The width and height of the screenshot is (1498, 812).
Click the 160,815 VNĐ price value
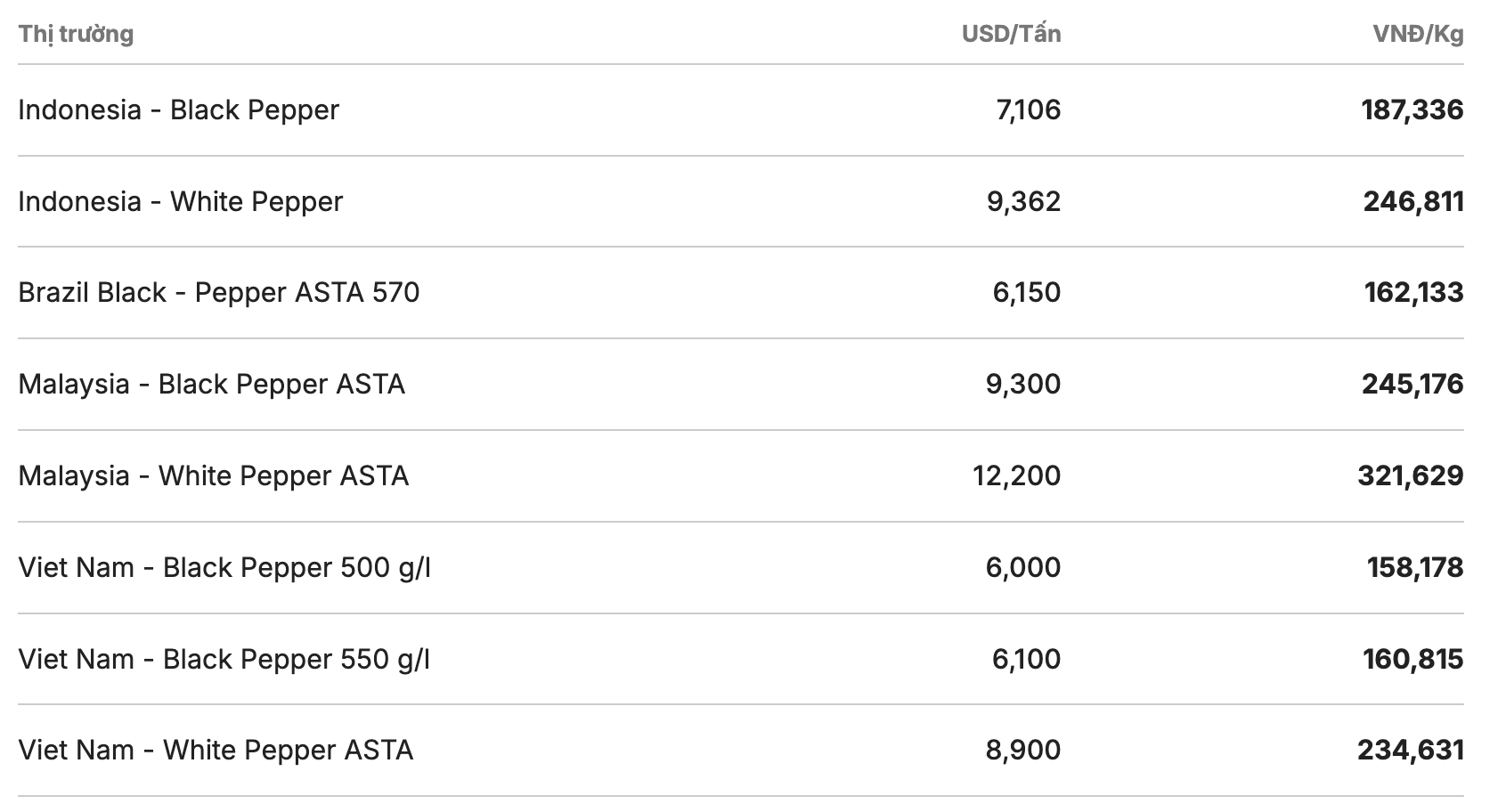click(x=1413, y=659)
